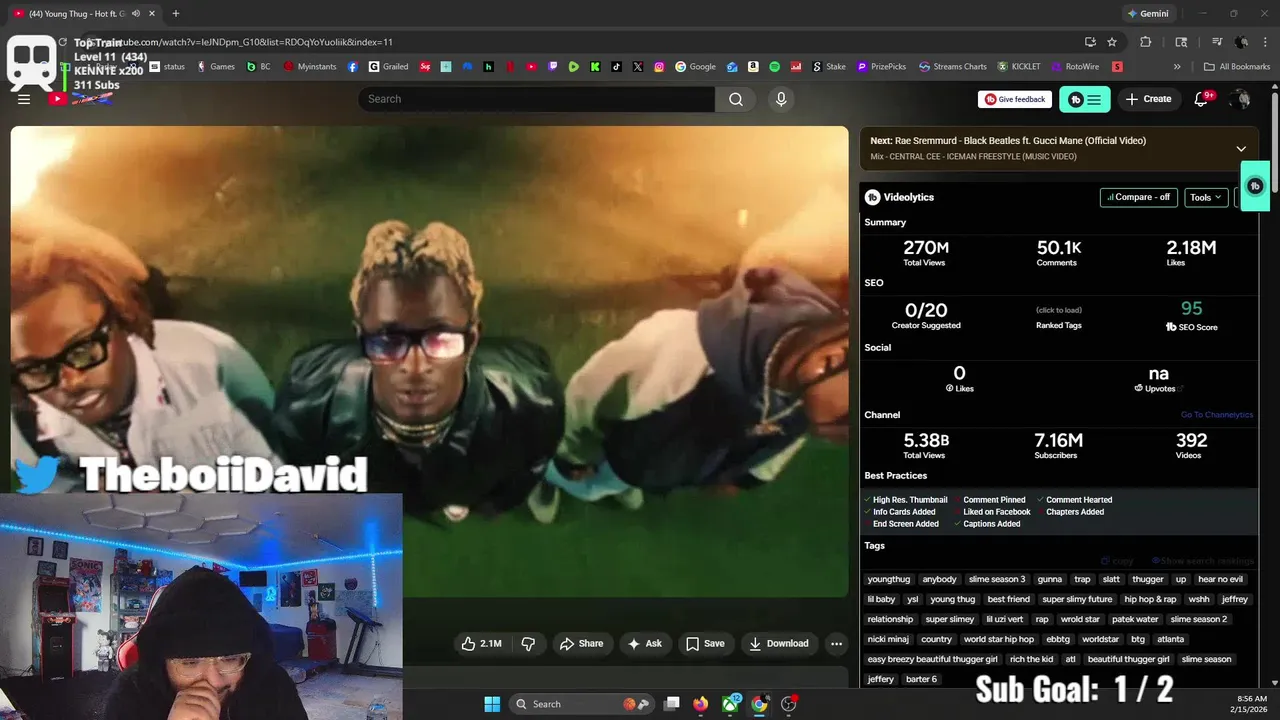The image size is (1280, 720).
Task: Open the new tab plus button
Action: pyautogui.click(x=175, y=13)
